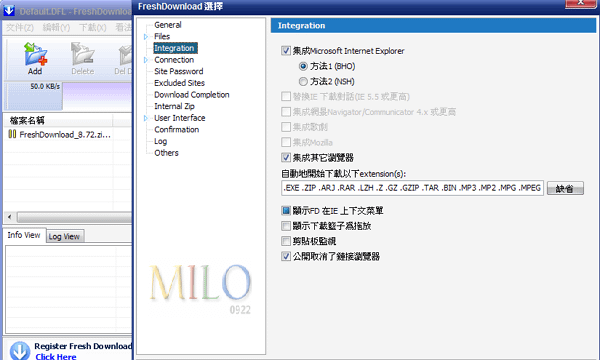Click the download list horizontal scrollbar
Image resolution: width=600 pixels, height=360 pixels.
tap(74, 217)
